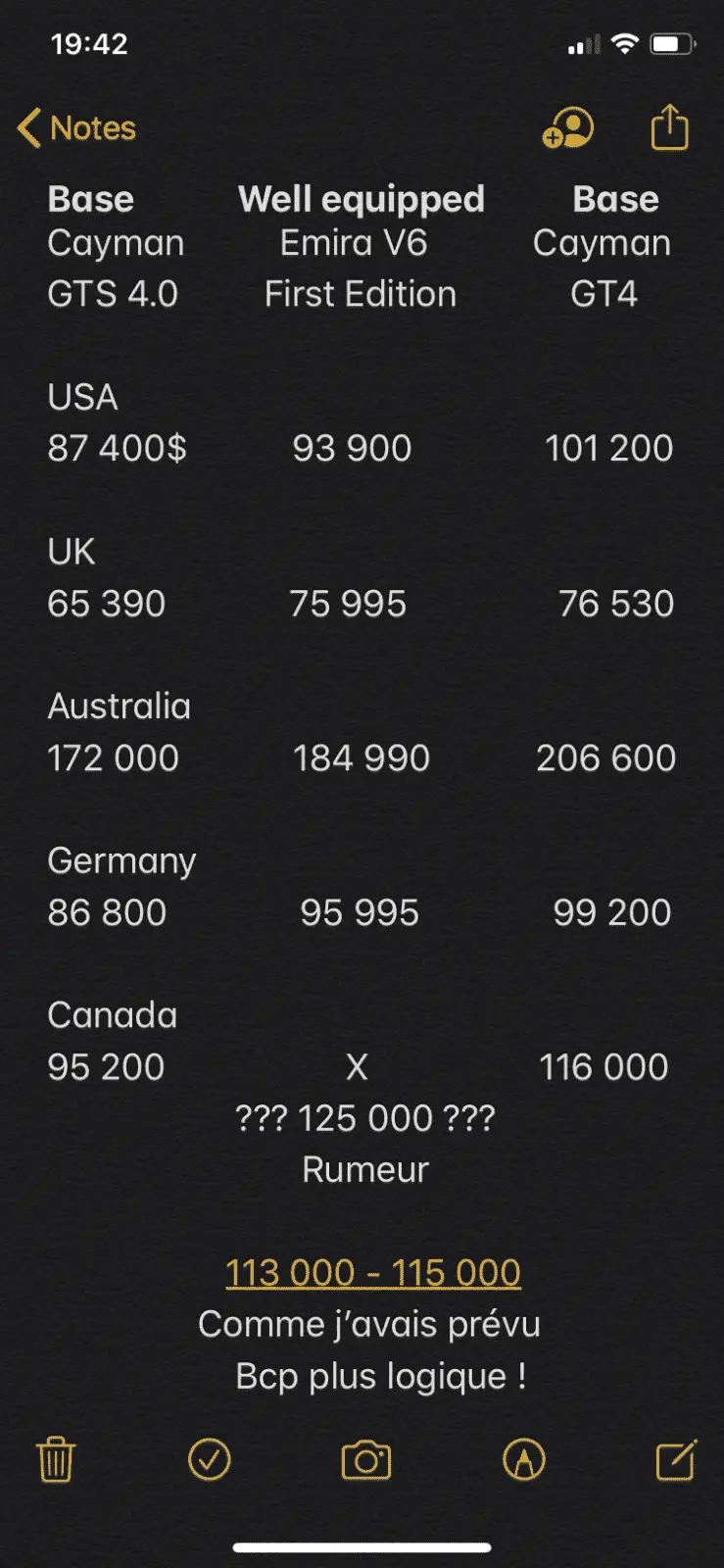724x1568 pixels.
Task: Create a new note with compose icon
Action: coord(676,1459)
